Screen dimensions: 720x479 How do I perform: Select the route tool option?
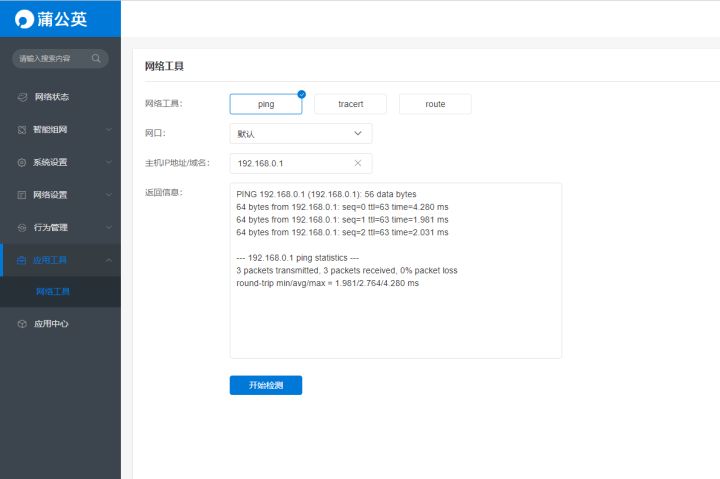[435, 104]
